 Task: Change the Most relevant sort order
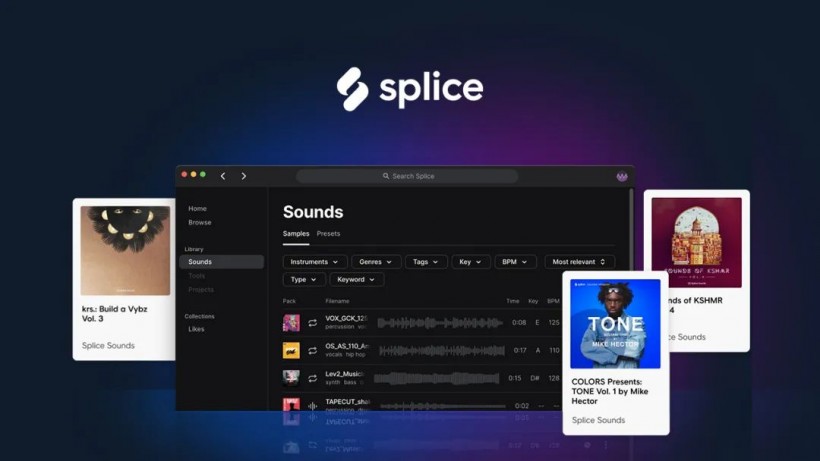point(579,262)
